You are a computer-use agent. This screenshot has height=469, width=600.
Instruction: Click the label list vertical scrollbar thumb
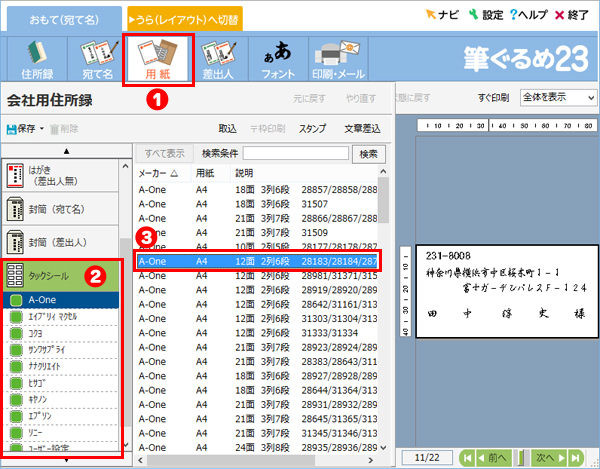[383, 200]
